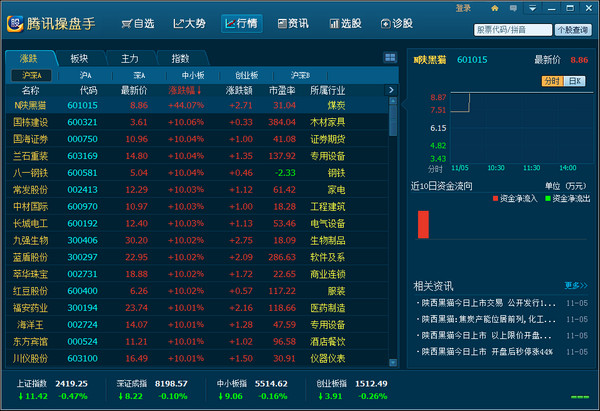Select stock row 红豆股份
This screenshot has height=411, width=600.
197,291
